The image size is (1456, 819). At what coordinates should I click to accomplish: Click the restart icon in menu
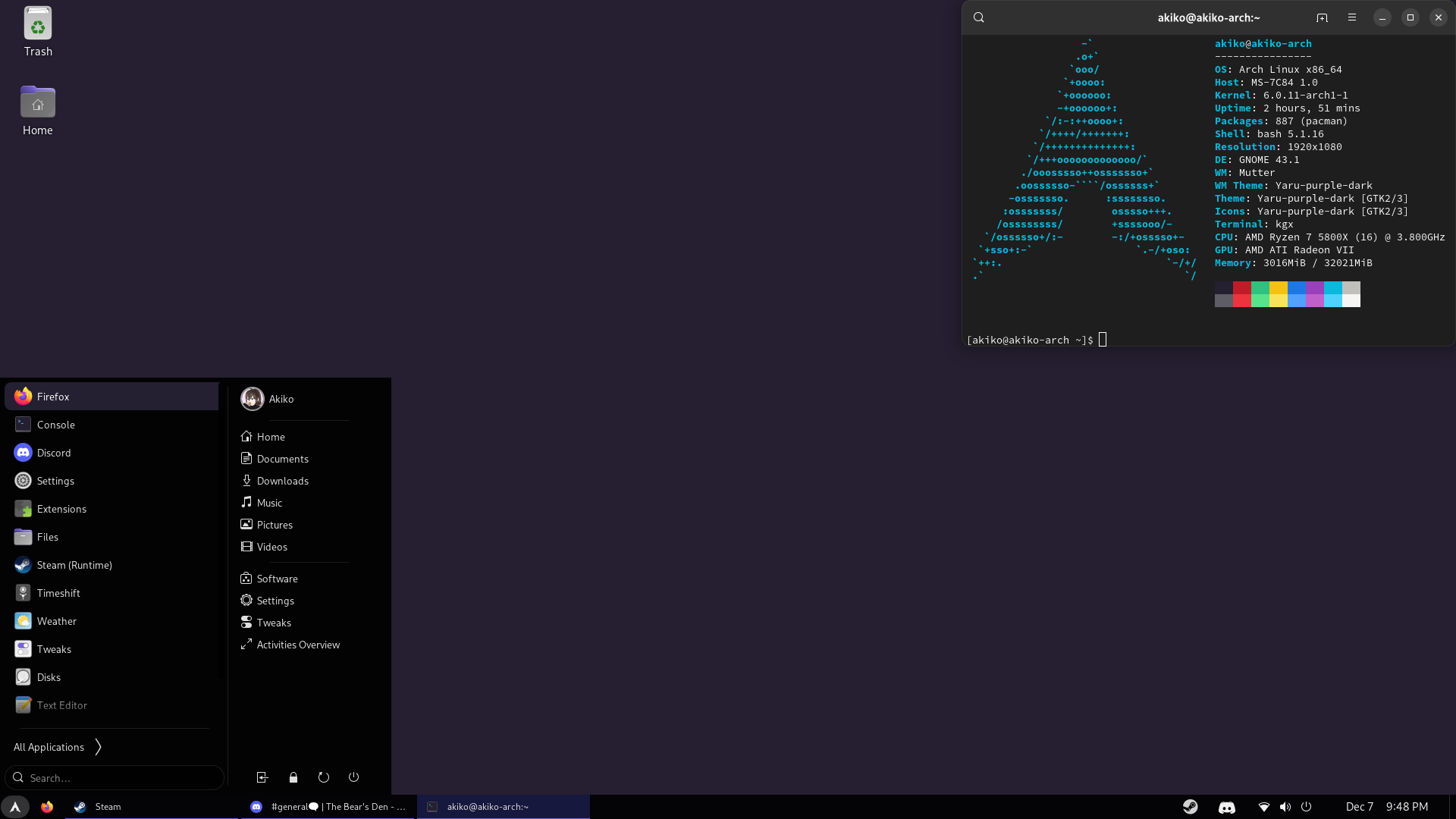324,777
